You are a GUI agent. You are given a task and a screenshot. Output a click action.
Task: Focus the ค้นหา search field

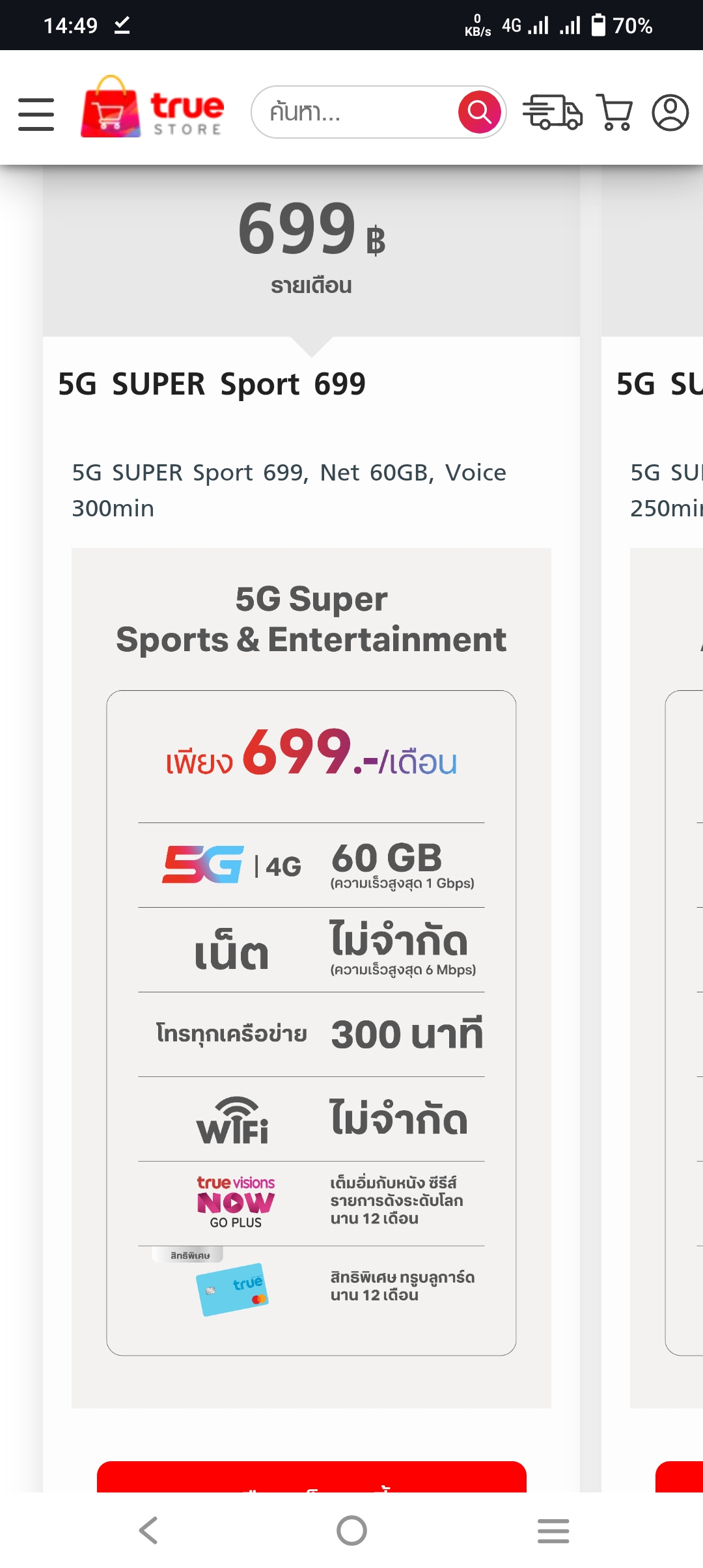[x=356, y=112]
